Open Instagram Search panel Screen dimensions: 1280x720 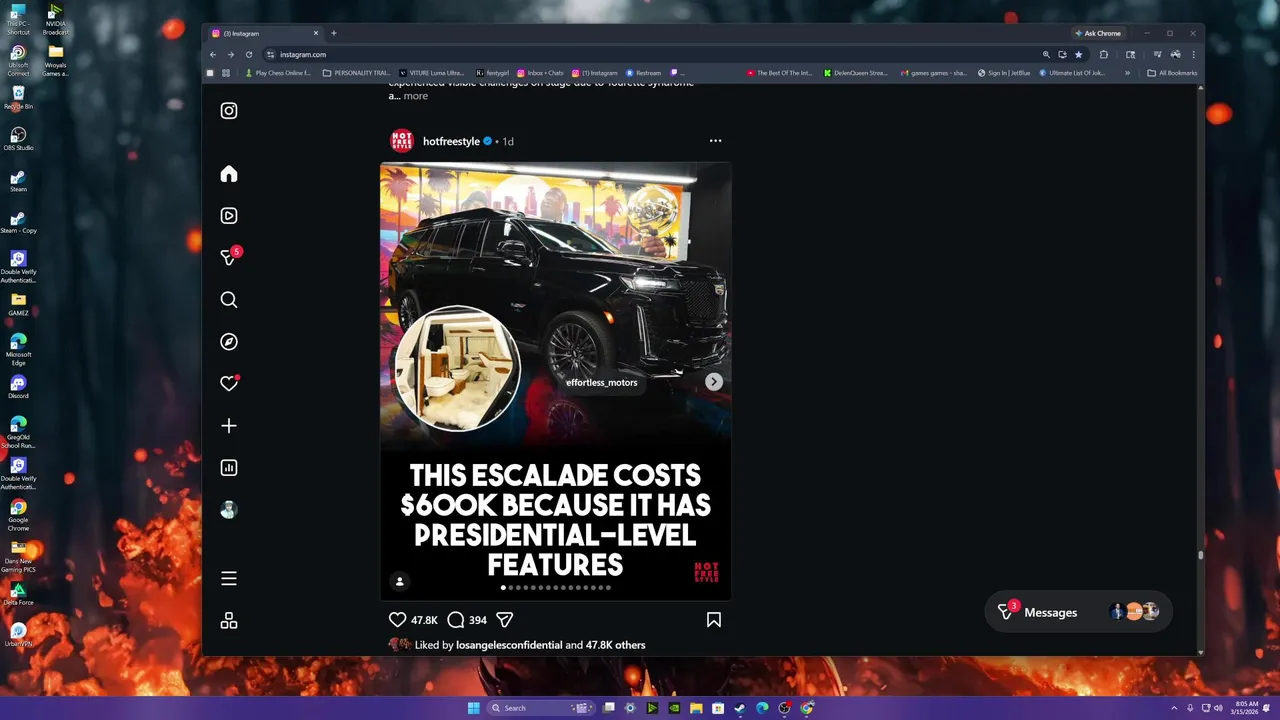[x=229, y=300]
